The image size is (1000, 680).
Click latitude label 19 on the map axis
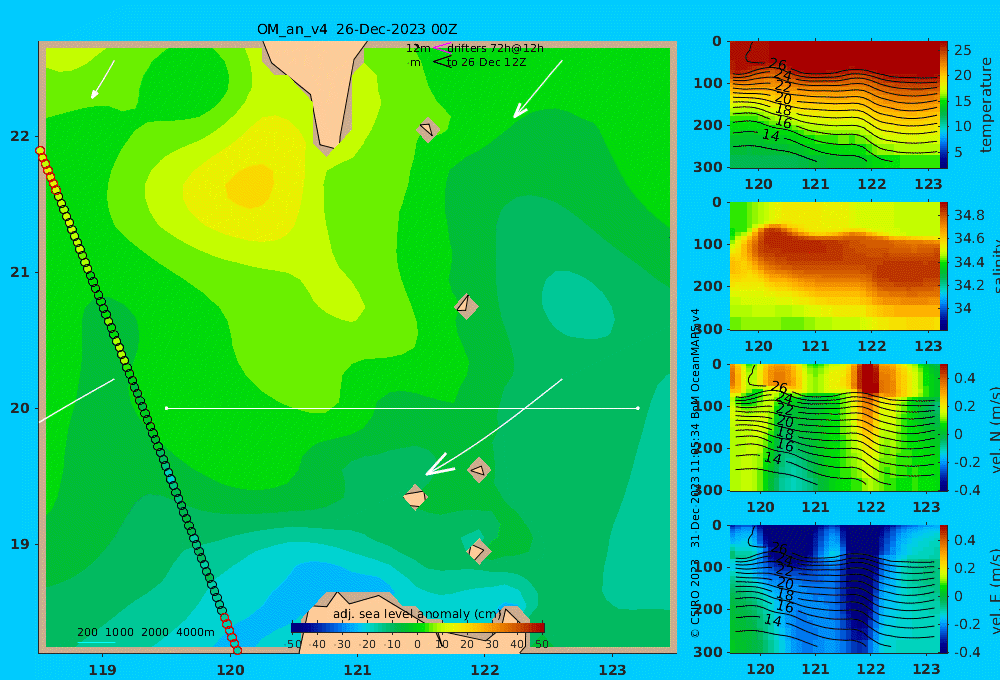tap(20, 544)
